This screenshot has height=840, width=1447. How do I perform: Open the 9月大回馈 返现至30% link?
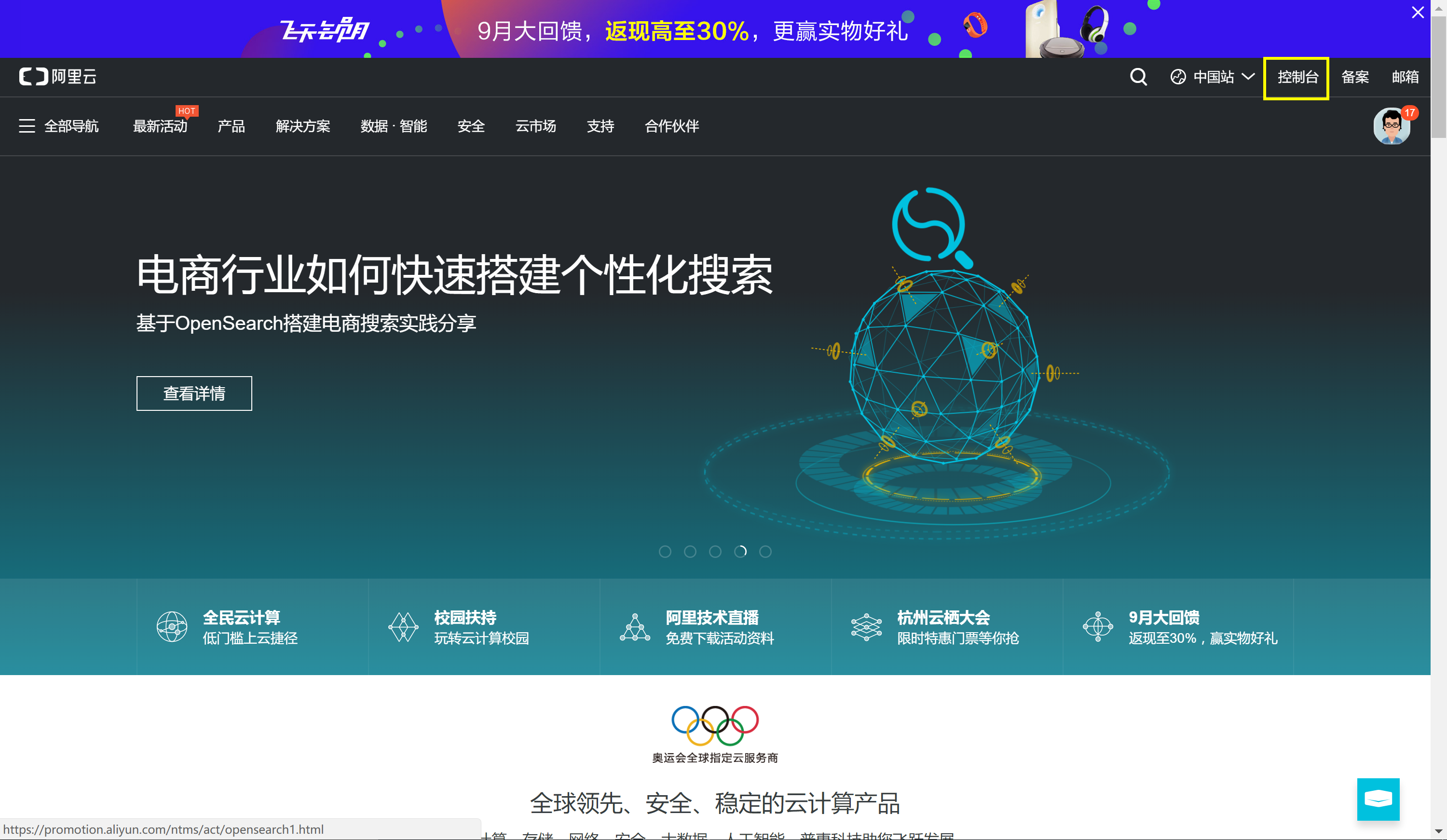1178,627
